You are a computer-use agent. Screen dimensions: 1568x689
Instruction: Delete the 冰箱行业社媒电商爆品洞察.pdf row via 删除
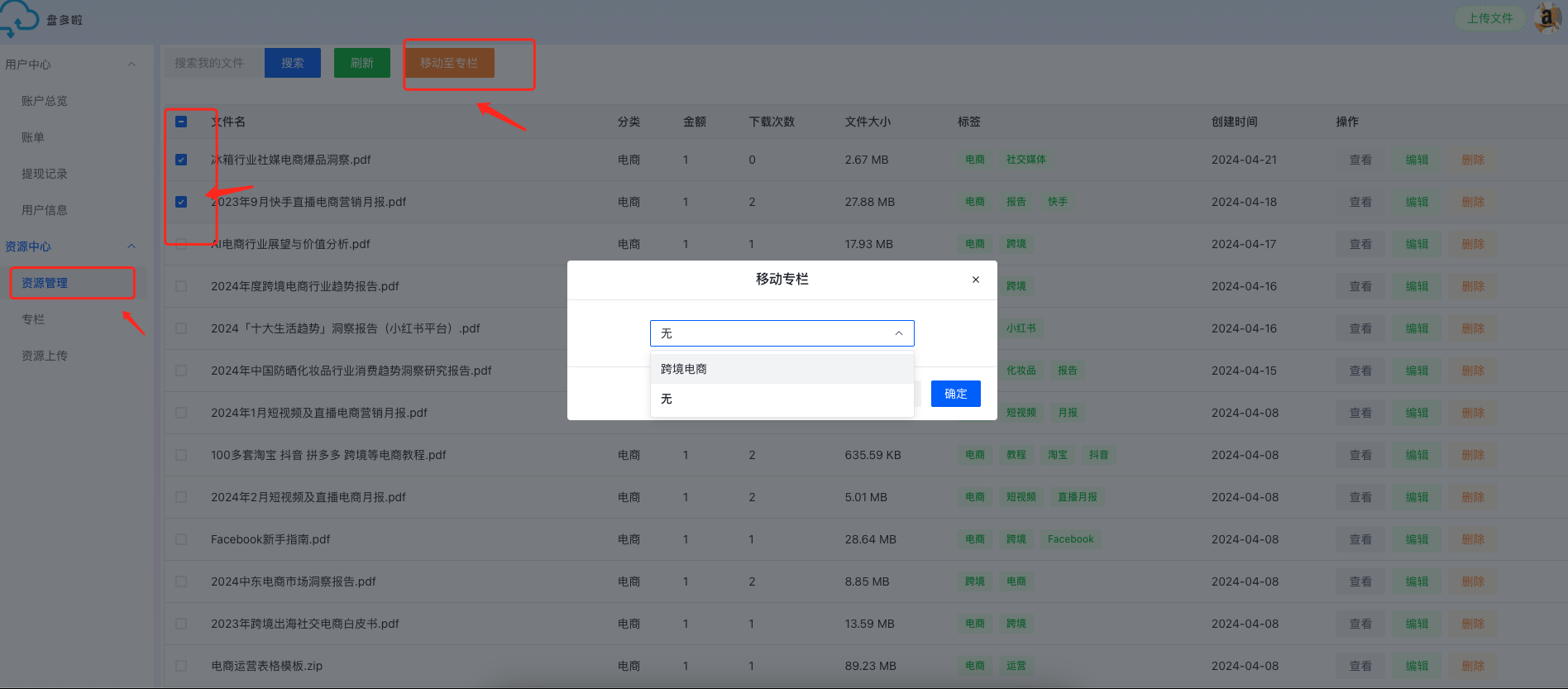(1473, 160)
